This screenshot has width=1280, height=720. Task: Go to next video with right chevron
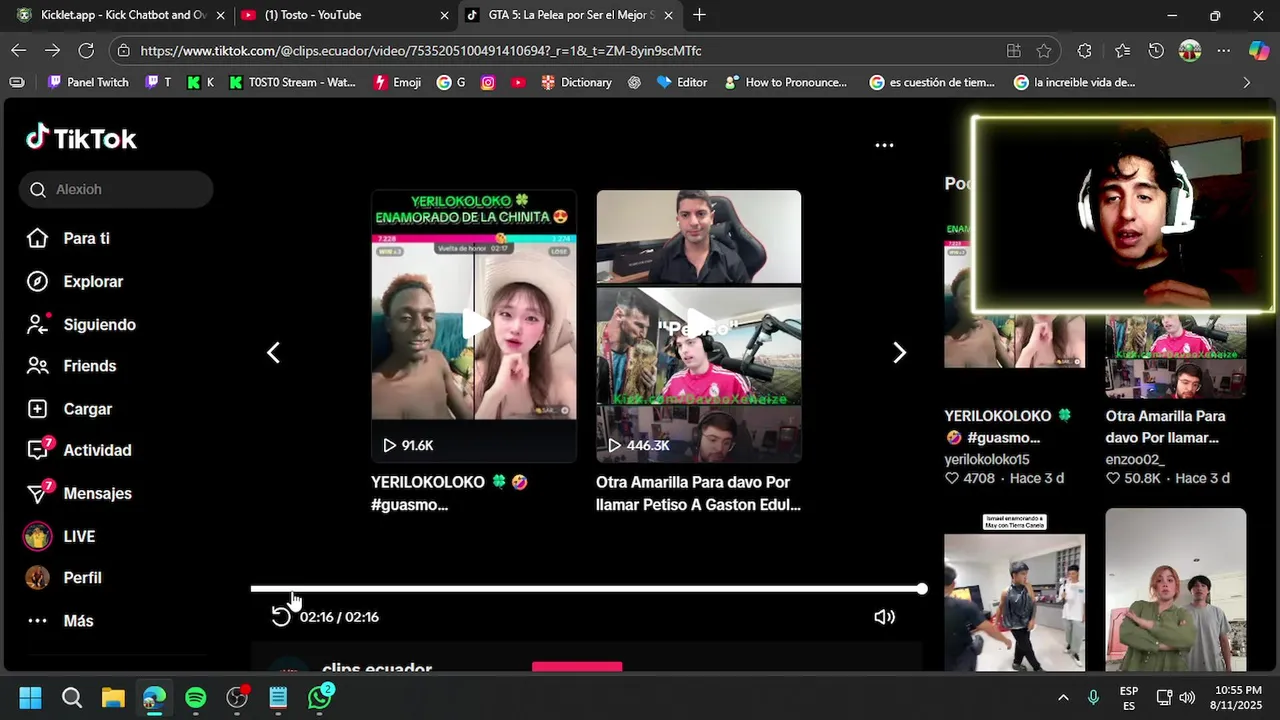click(899, 352)
